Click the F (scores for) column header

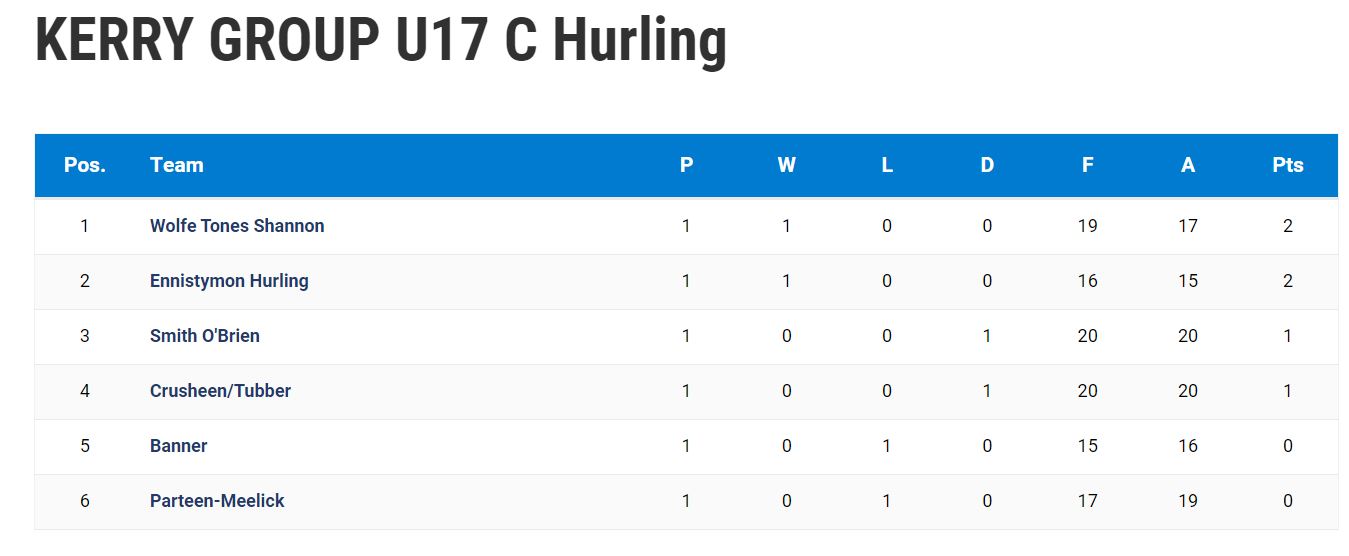click(1088, 166)
